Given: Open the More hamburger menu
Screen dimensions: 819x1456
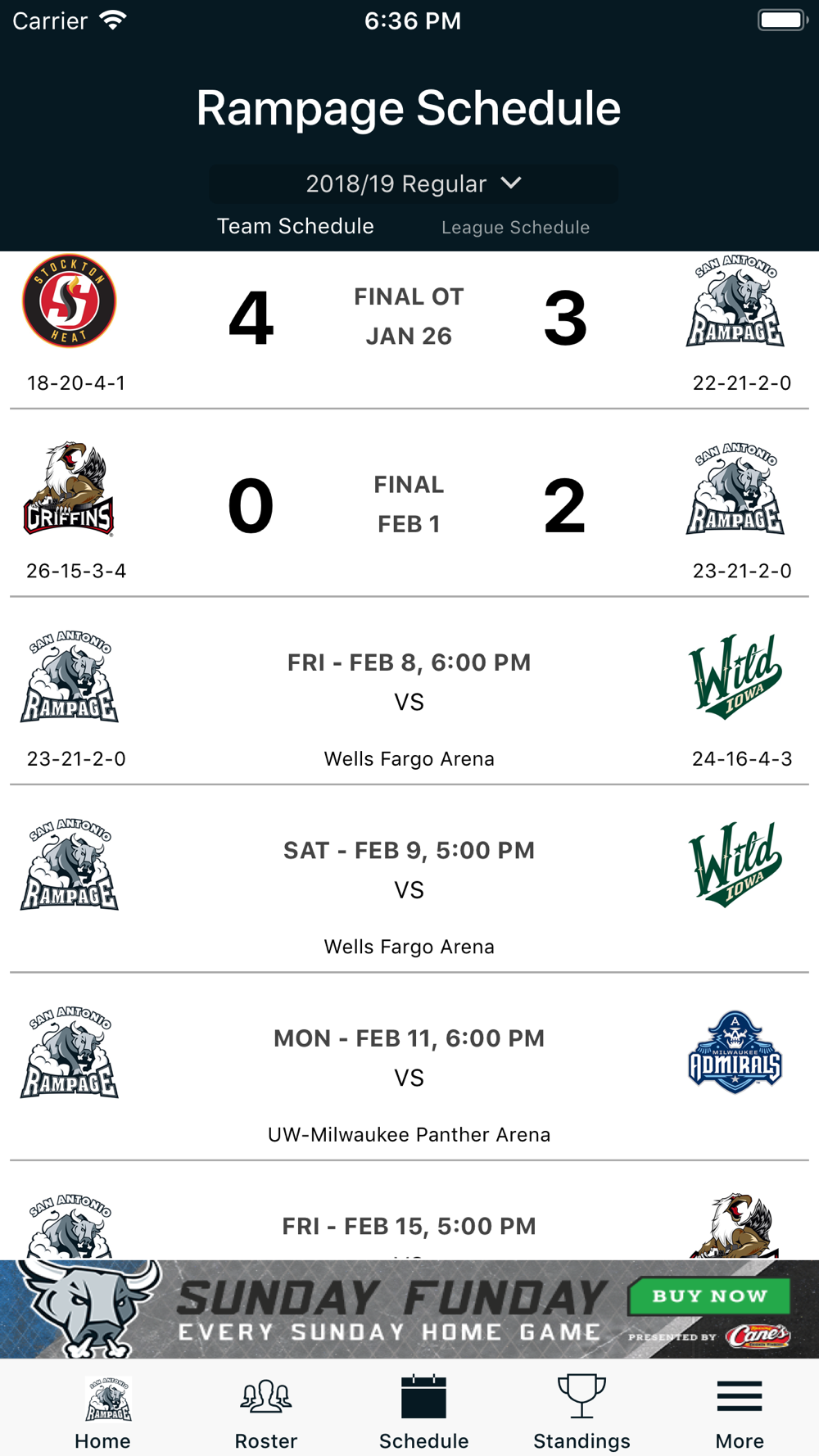Looking at the screenshot, I should pos(740,1396).
